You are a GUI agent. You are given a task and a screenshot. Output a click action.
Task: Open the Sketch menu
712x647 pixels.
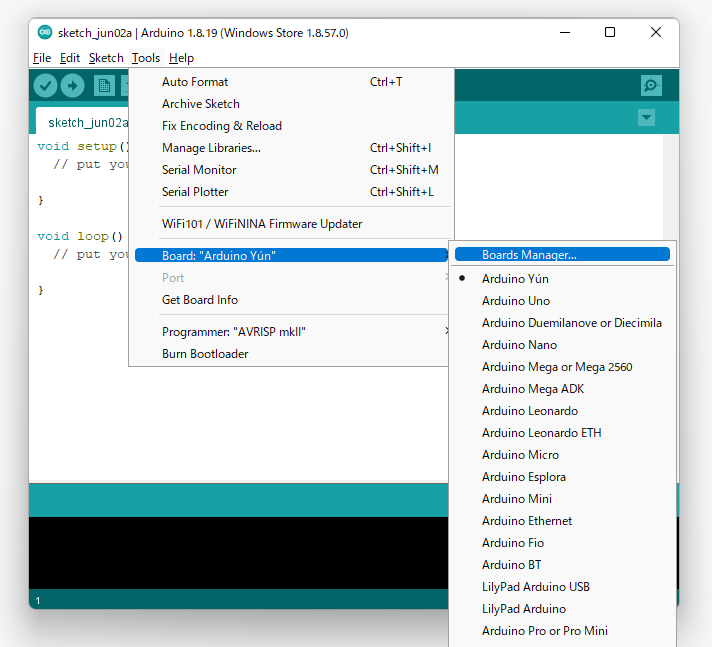tap(106, 58)
